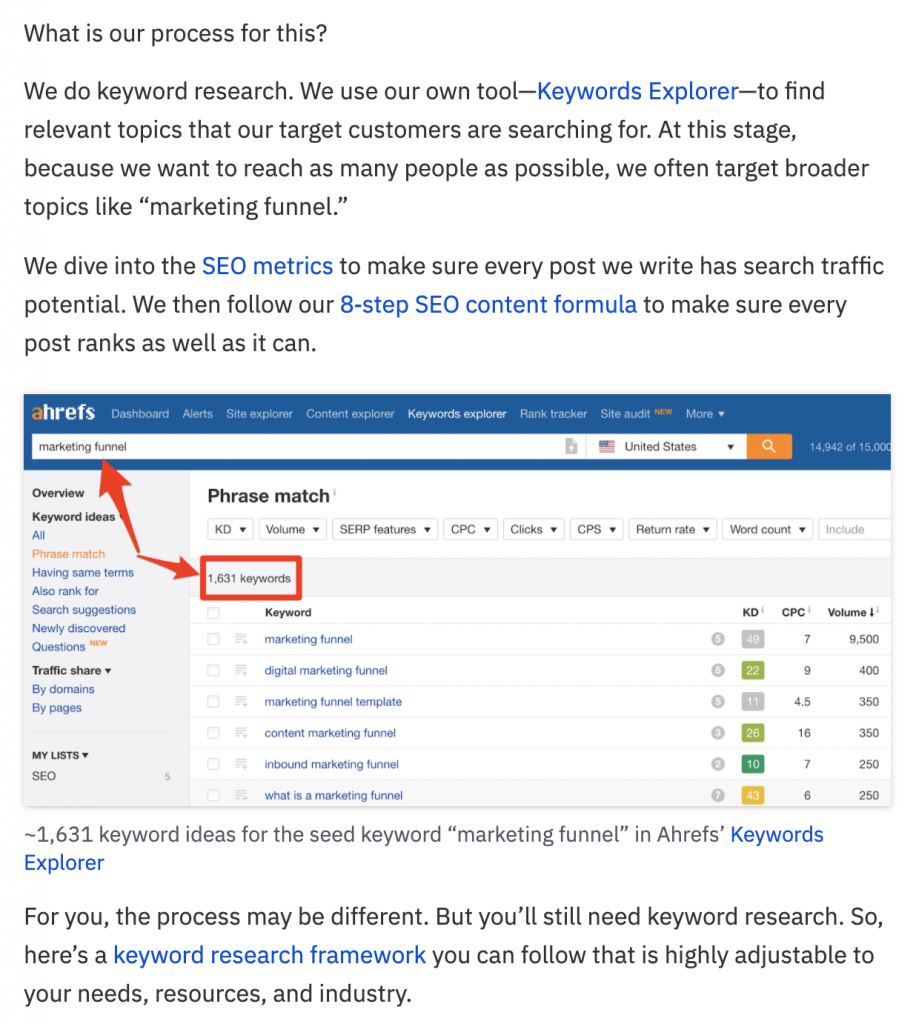
Task: Click the SERP features circle for marketing funnel template
Action: click(x=718, y=701)
